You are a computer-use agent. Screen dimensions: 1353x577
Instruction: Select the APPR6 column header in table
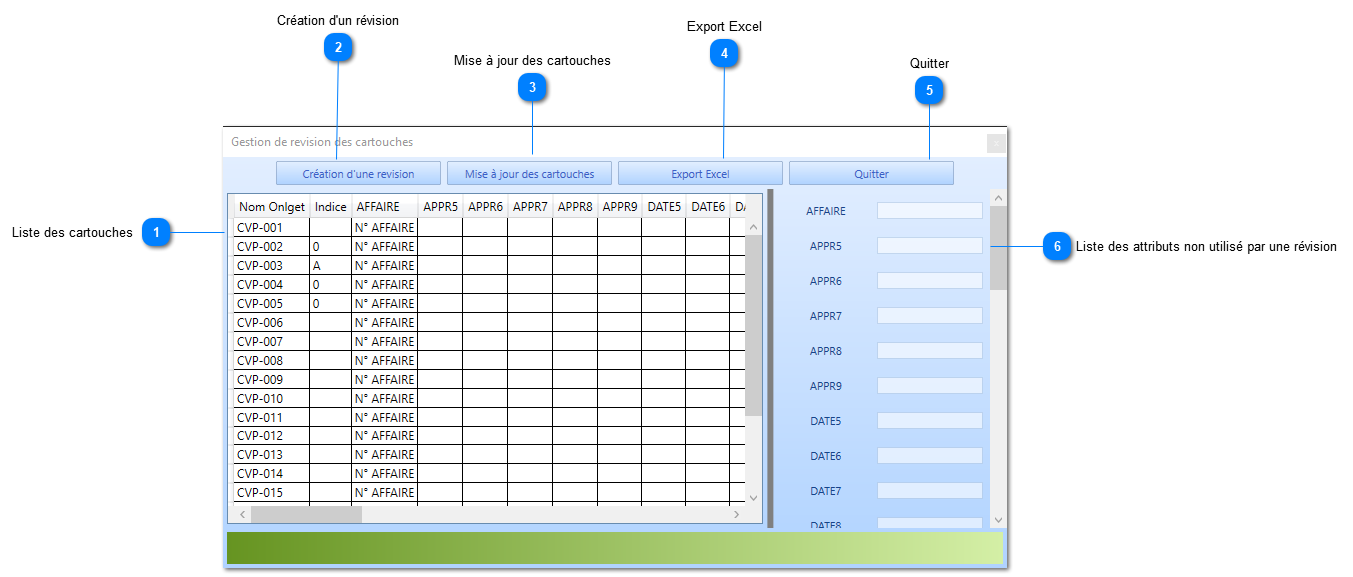485,207
